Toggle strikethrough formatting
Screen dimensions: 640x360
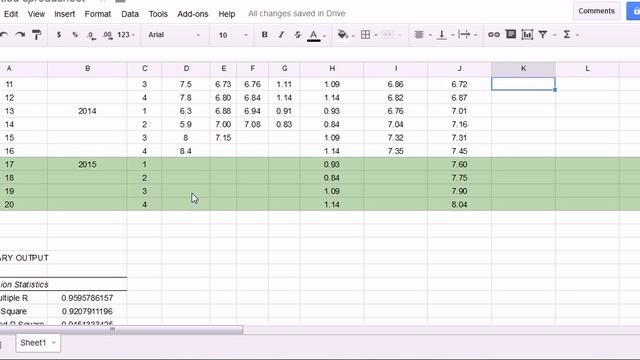pos(298,35)
